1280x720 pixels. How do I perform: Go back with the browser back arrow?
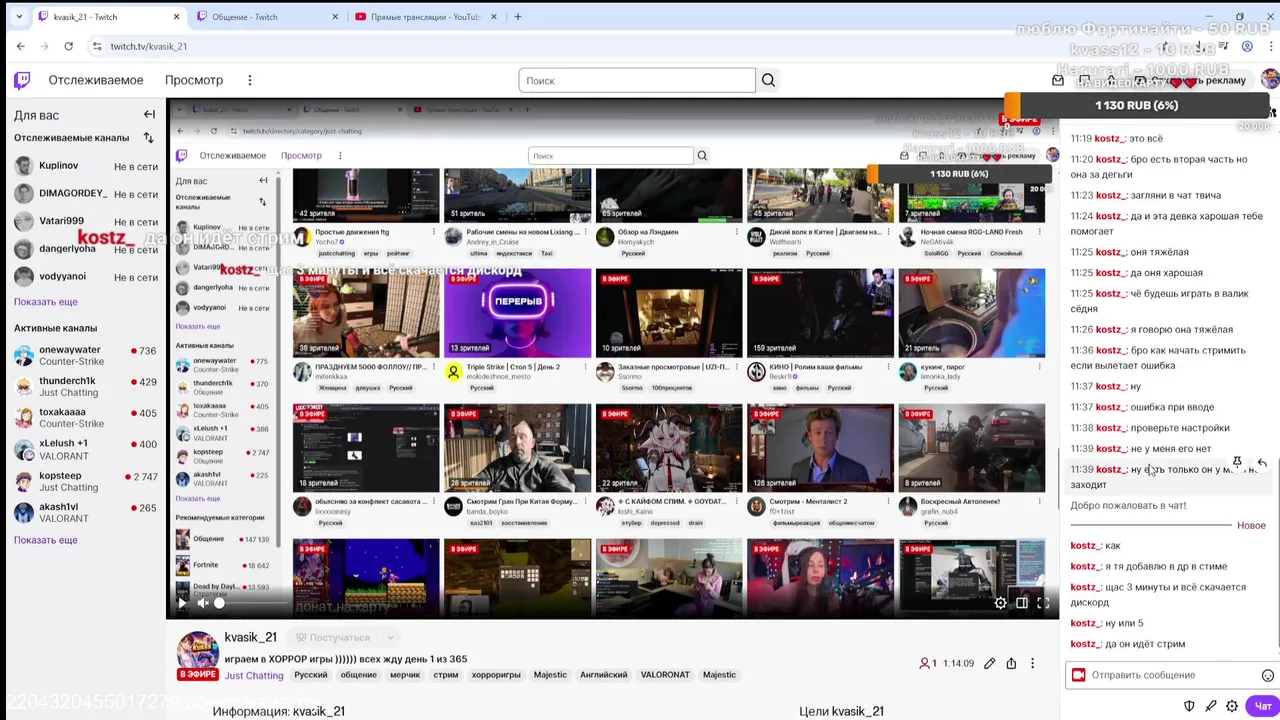[x=20, y=46]
